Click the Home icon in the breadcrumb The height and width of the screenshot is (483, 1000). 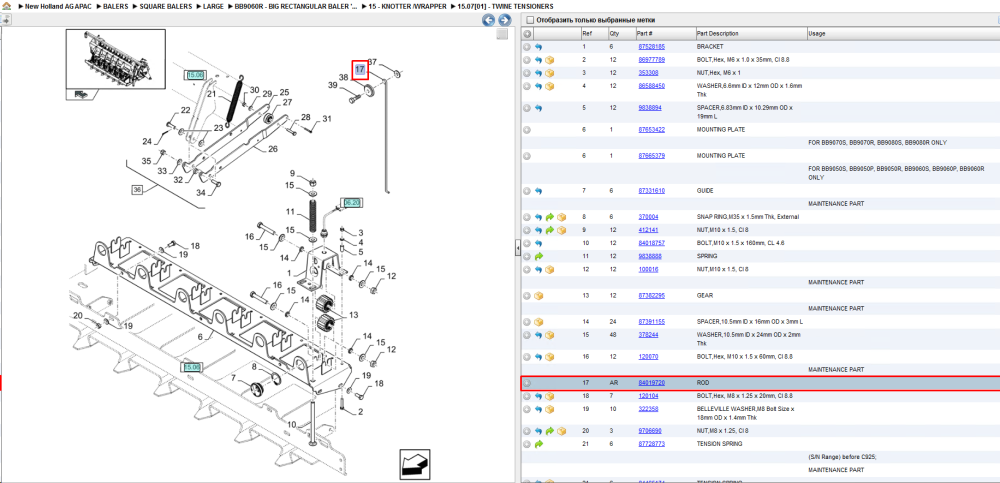pyautogui.click(x=6, y=6)
